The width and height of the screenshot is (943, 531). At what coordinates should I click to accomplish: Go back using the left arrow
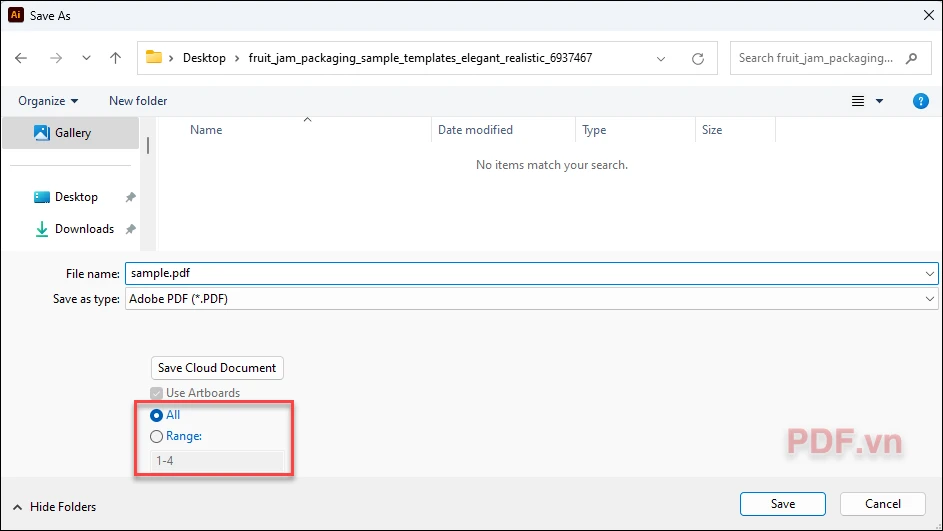click(21, 58)
